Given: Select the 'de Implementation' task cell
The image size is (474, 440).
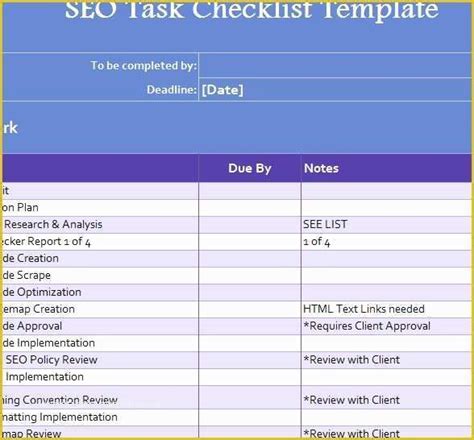Looking at the screenshot, I should click(x=100, y=343).
